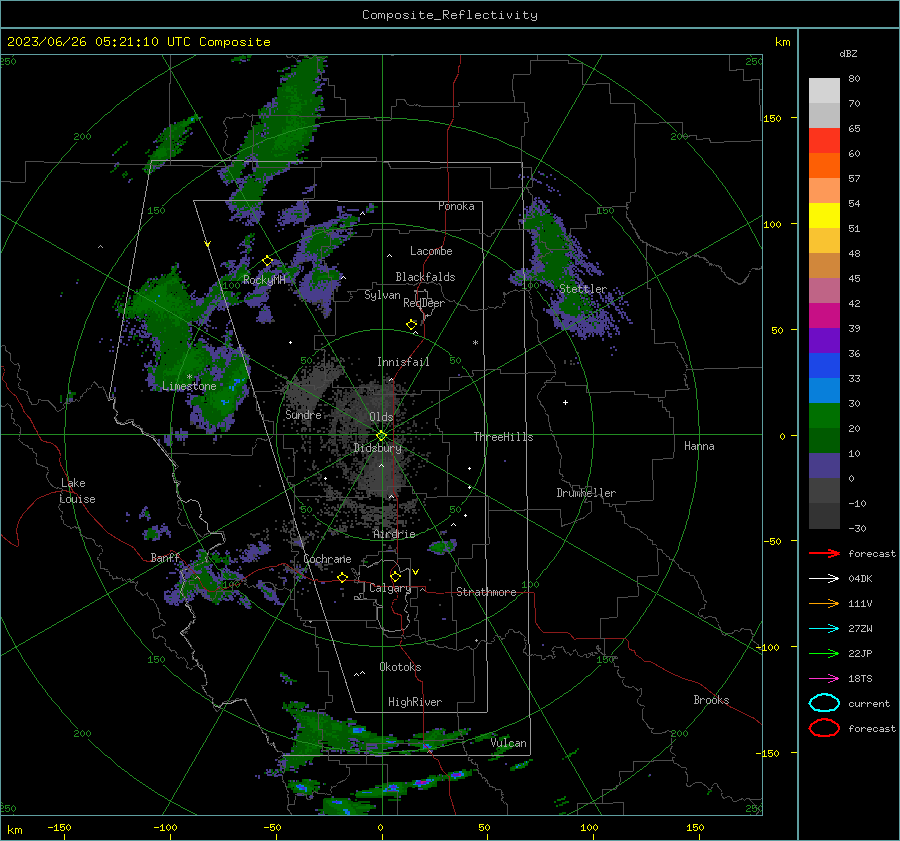
Task: Click the km unit label at bottom left
Action: [x=14, y=830]
